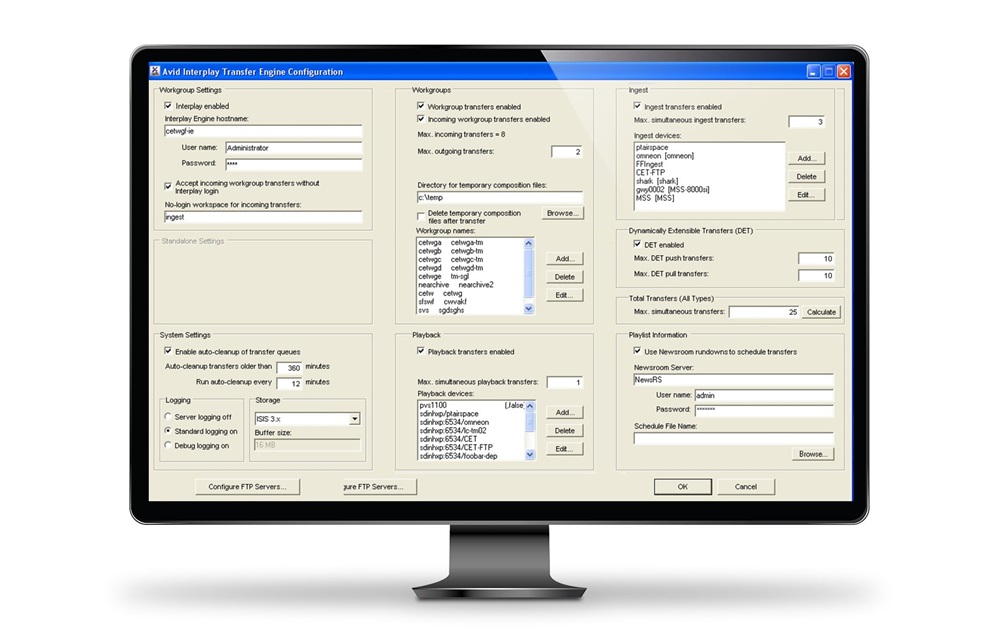Click the Interplay Engine hostname field

tap(263, 131)
